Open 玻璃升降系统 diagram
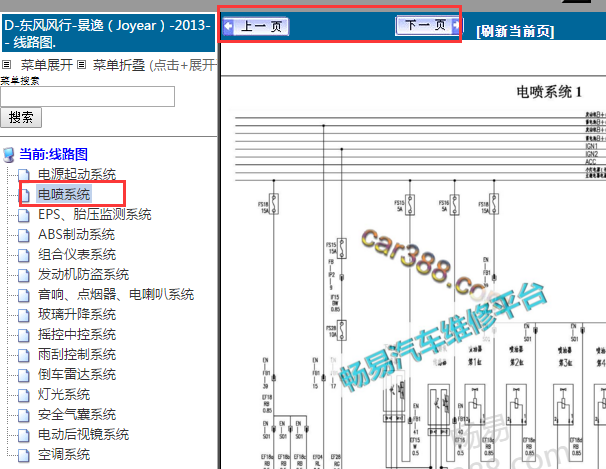The width and height of the screenshot is (606, 469). [x=77, y=314]
